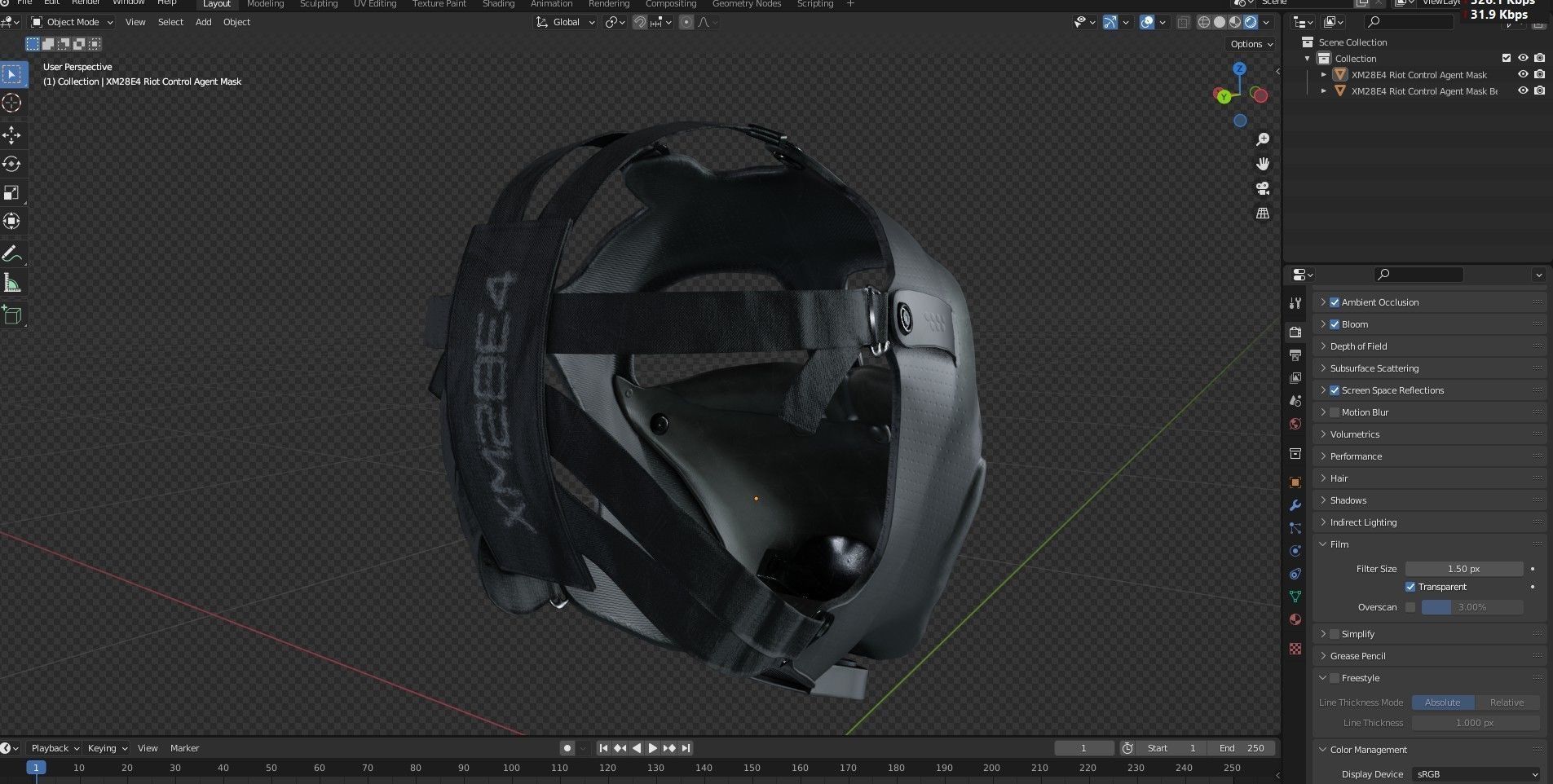The width and height of the screenshot is (1553, 784).
Task: Select the Move tool in the toolbar
Action: click(12, 135)
